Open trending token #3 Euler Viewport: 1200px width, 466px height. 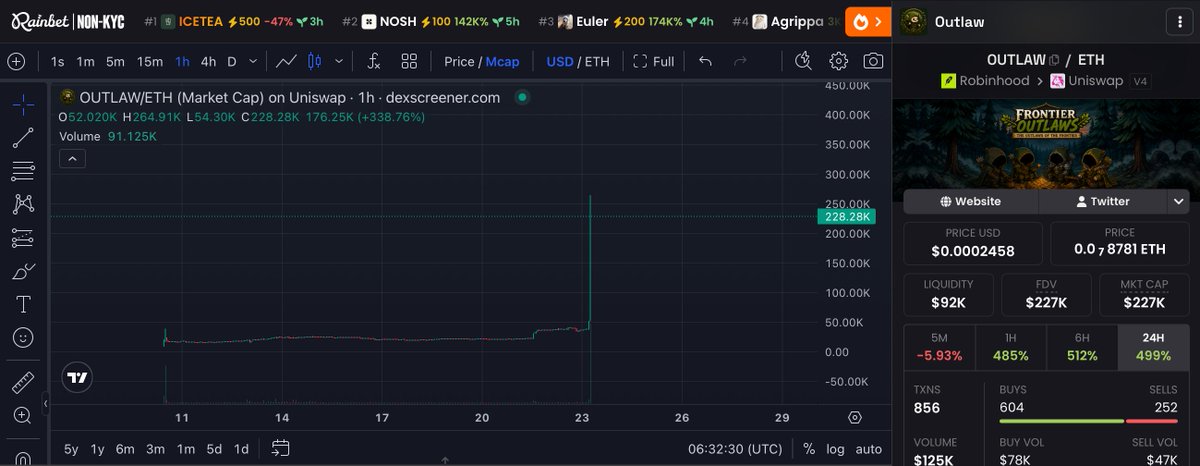coord(627,21)
